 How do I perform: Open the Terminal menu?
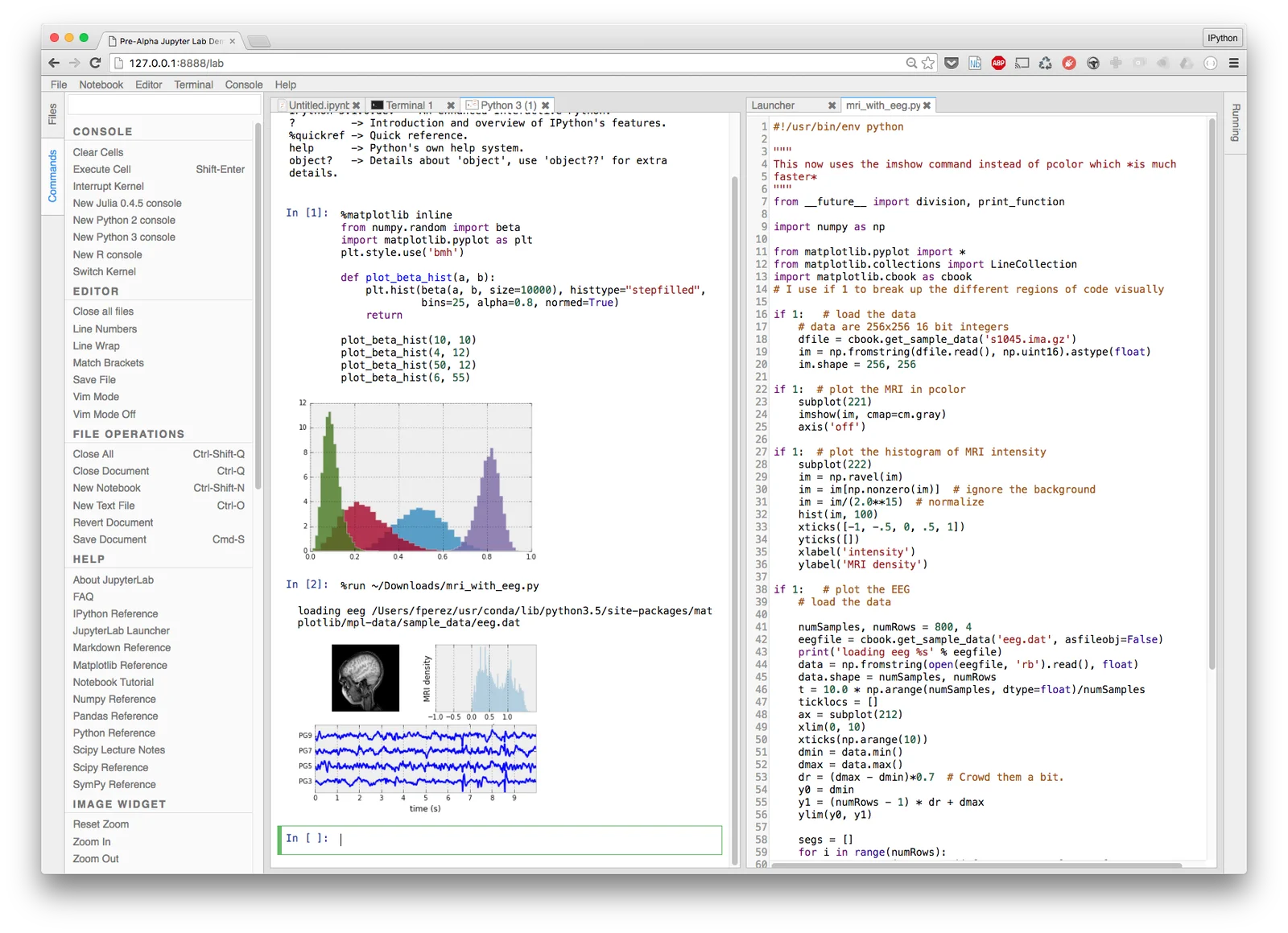[193, 85]
